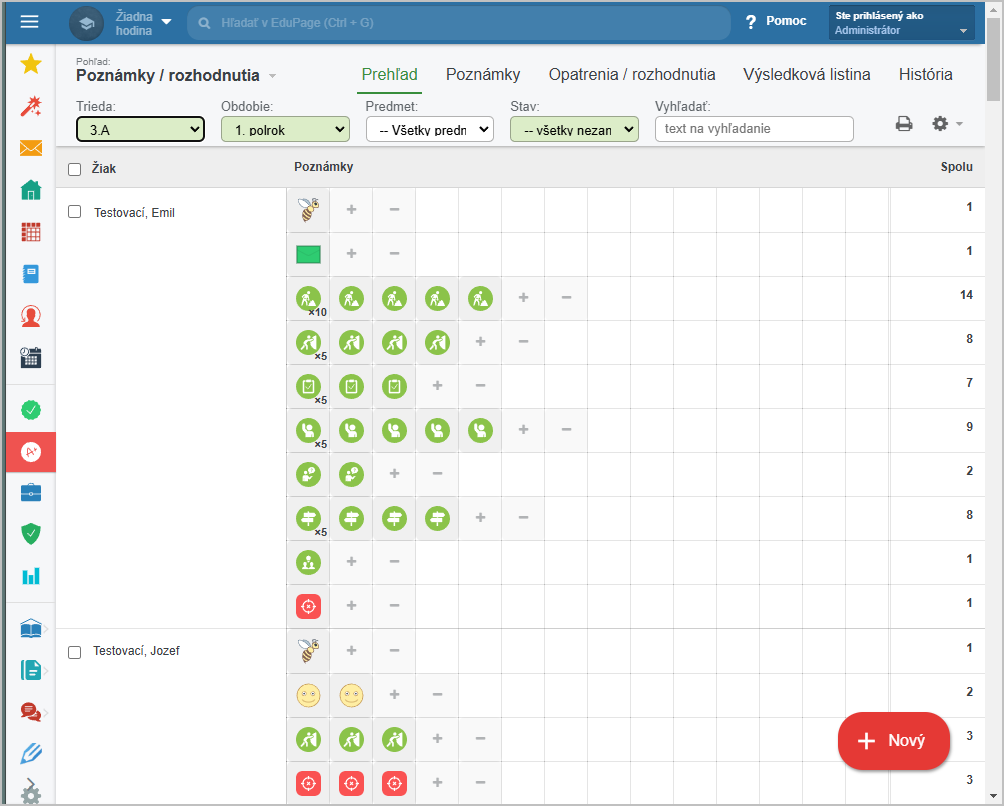Add a smiley note for Jozef with plus
The width and height of the screenshot is (1004, 806).
click(394, 695)
